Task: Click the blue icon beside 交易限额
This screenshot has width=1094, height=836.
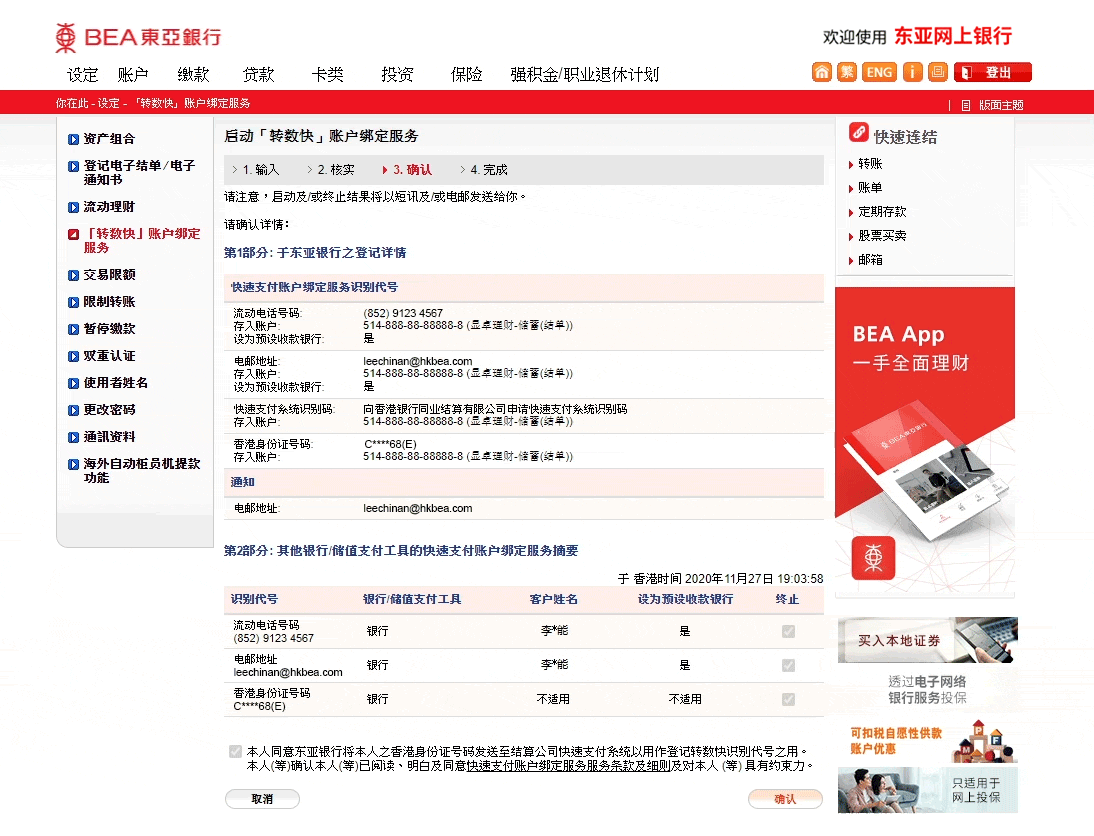Action: tap(73, 276)
